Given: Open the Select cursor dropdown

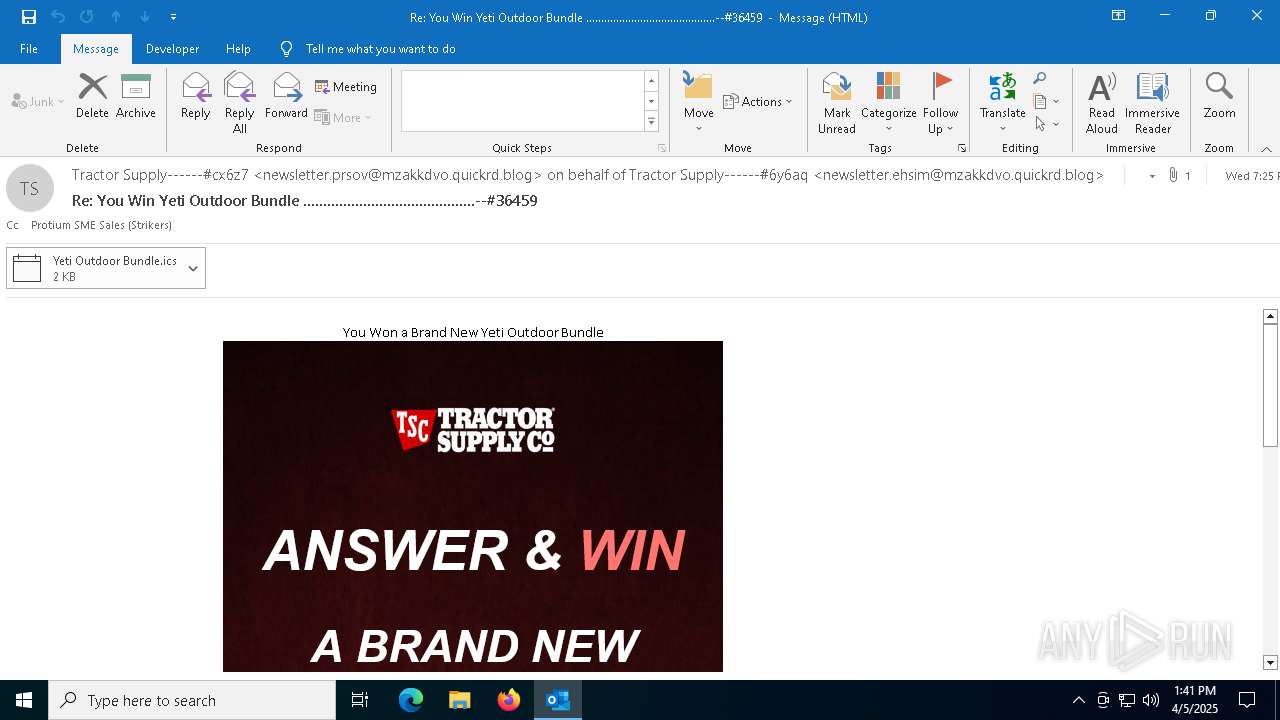Looking at the screenshot, I should click(x=1046, y=124).
